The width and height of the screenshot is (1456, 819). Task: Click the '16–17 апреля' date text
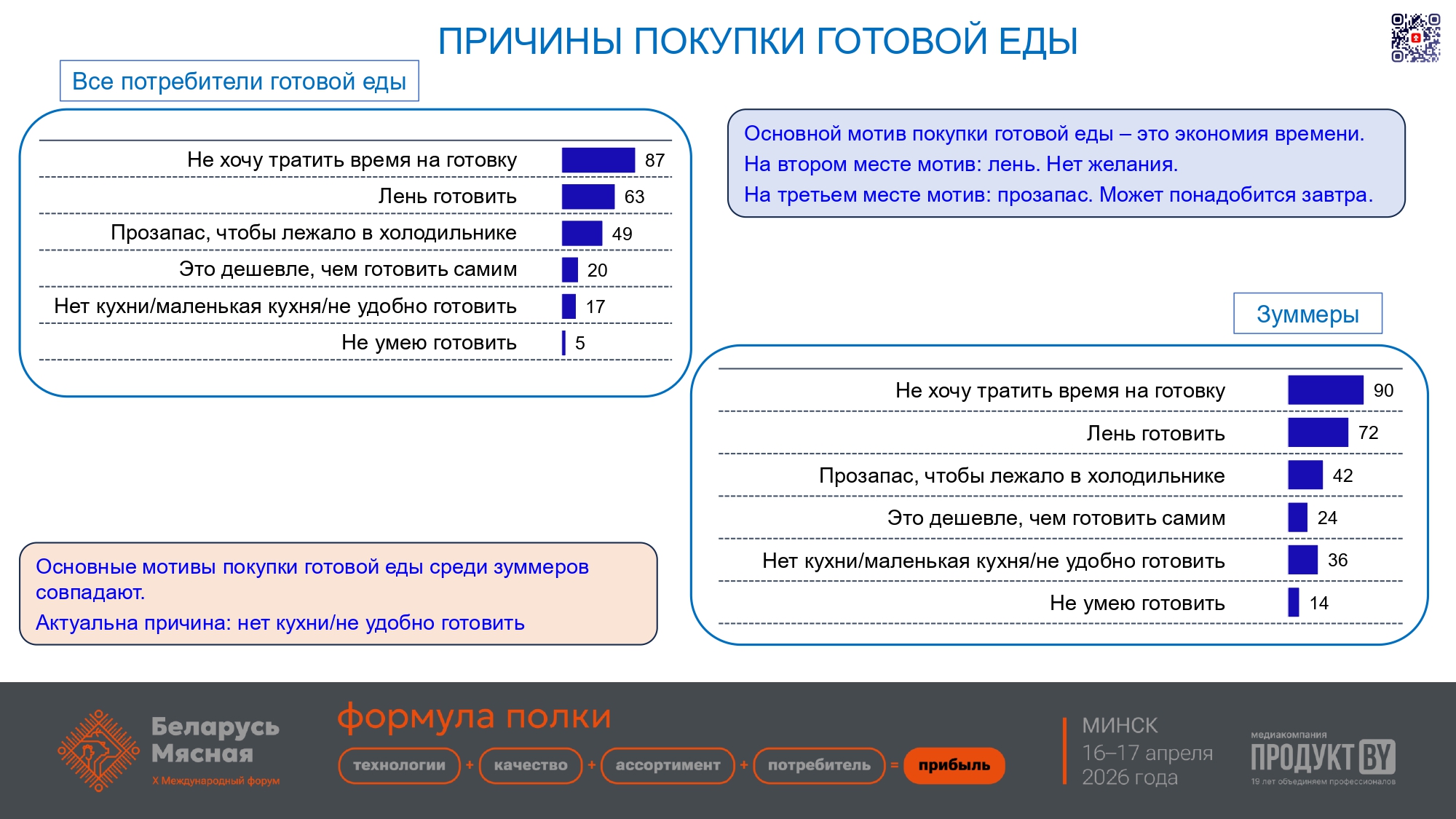coord(1147,752)
